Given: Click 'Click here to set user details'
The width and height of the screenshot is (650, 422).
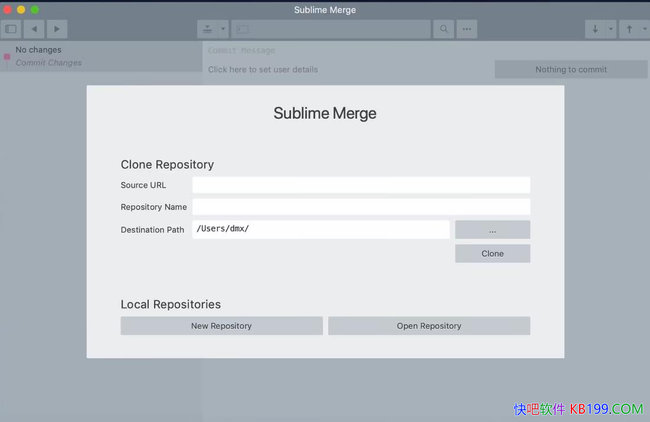Looking at the screenshot, I should click(263, 70).
